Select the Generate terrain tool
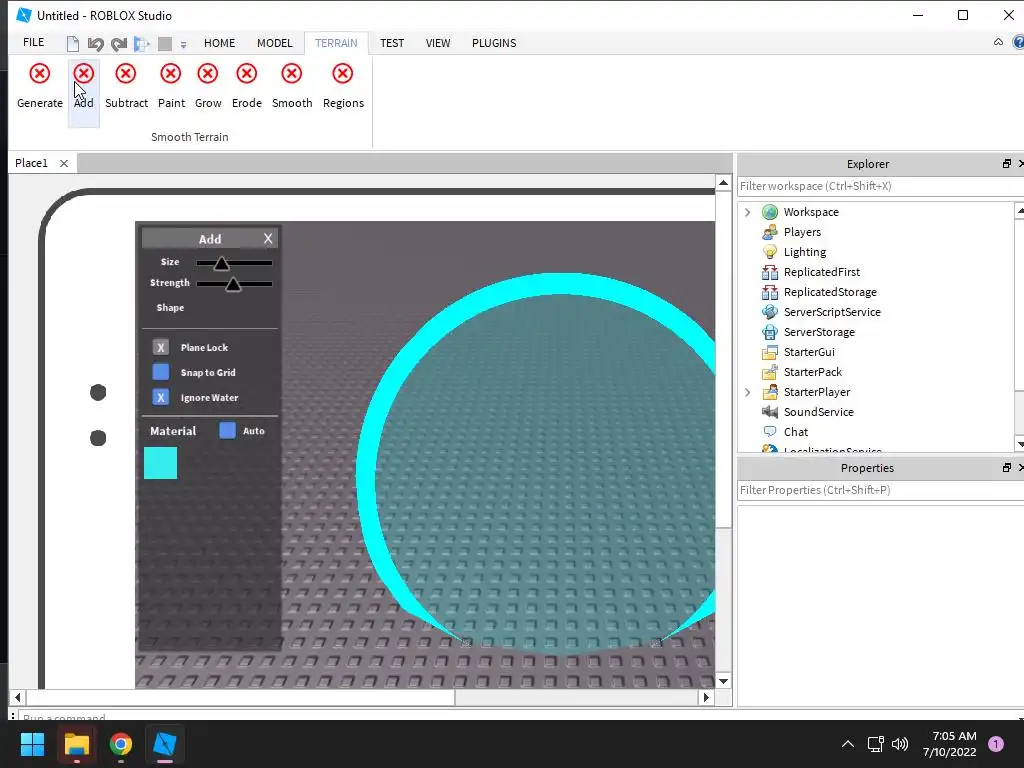The width and height of the screenshot is (1024, 768). [40, 86]
